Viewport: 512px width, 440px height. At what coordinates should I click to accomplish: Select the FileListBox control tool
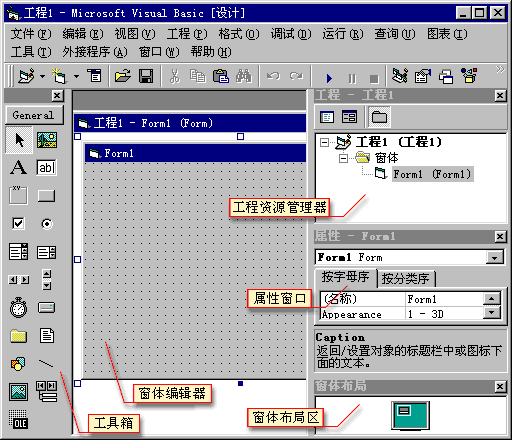click(x=47, y=336)
